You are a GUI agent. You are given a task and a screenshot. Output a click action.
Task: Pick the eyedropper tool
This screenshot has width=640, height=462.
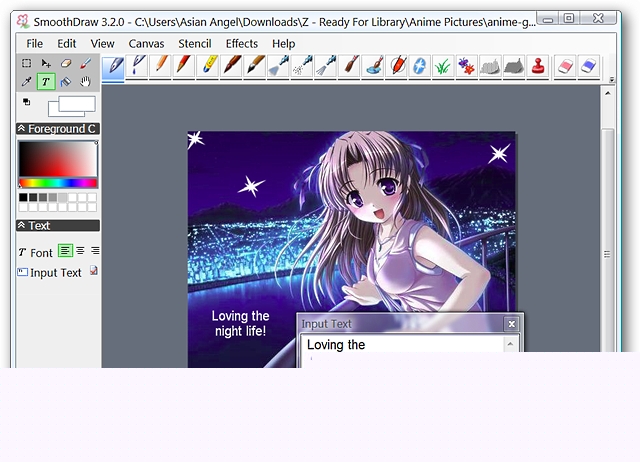(27, 82)
